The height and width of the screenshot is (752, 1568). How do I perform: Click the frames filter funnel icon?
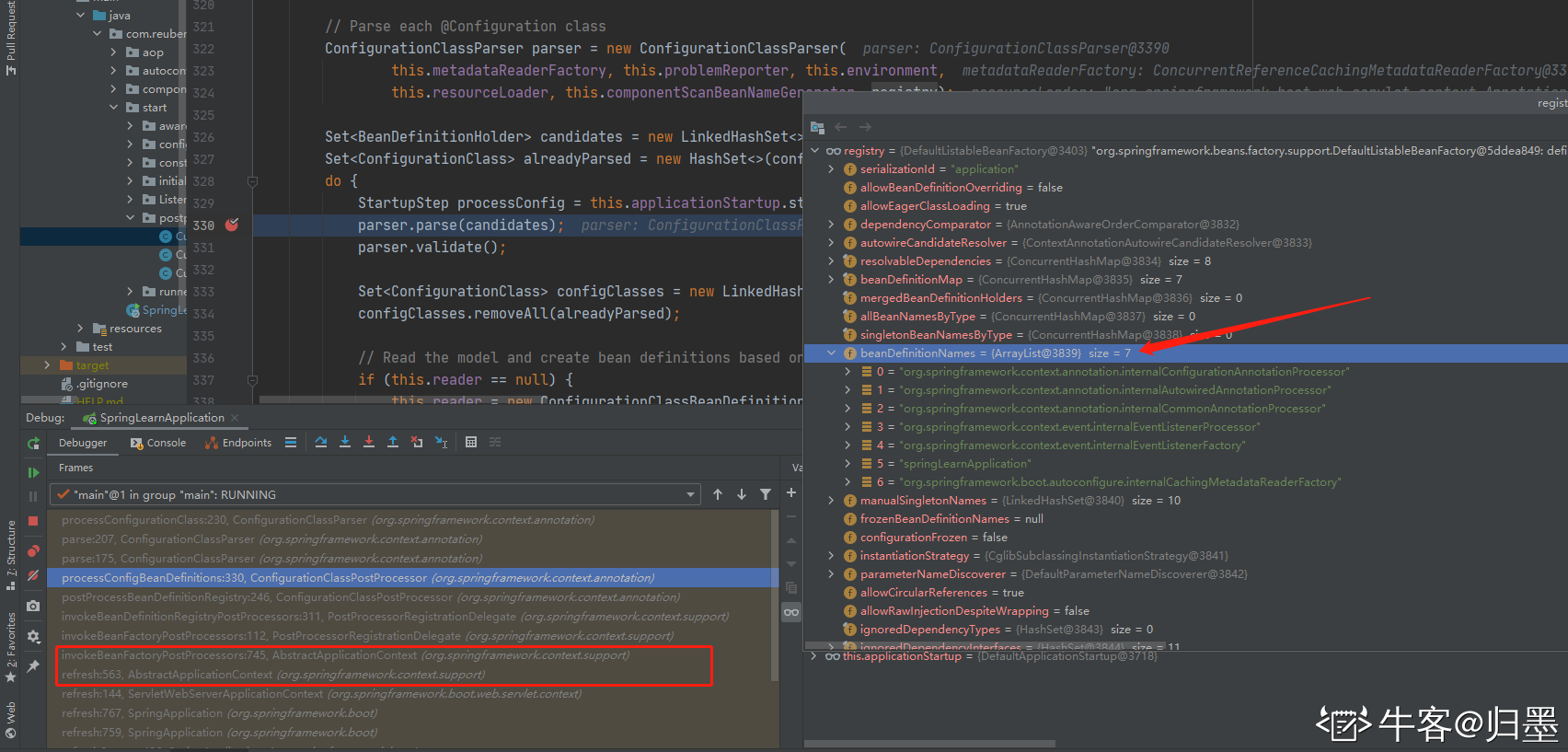(x=766, y=494)
